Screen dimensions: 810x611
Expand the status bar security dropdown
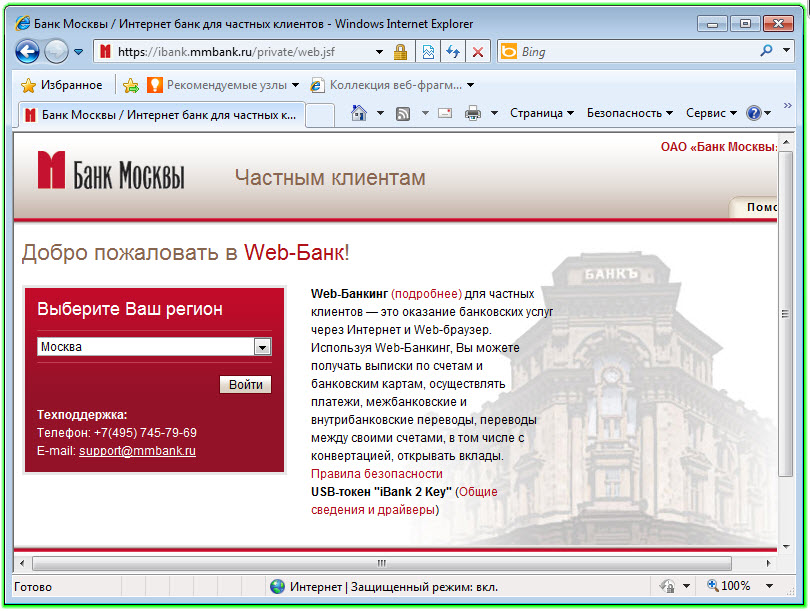687,586
